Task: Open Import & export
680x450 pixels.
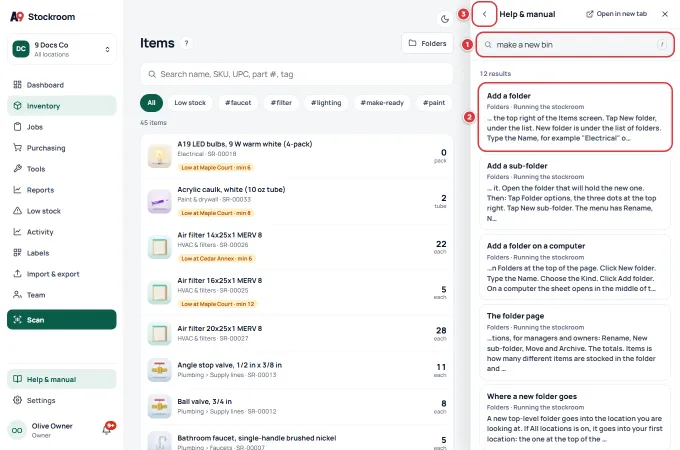Action: (62, 274)
